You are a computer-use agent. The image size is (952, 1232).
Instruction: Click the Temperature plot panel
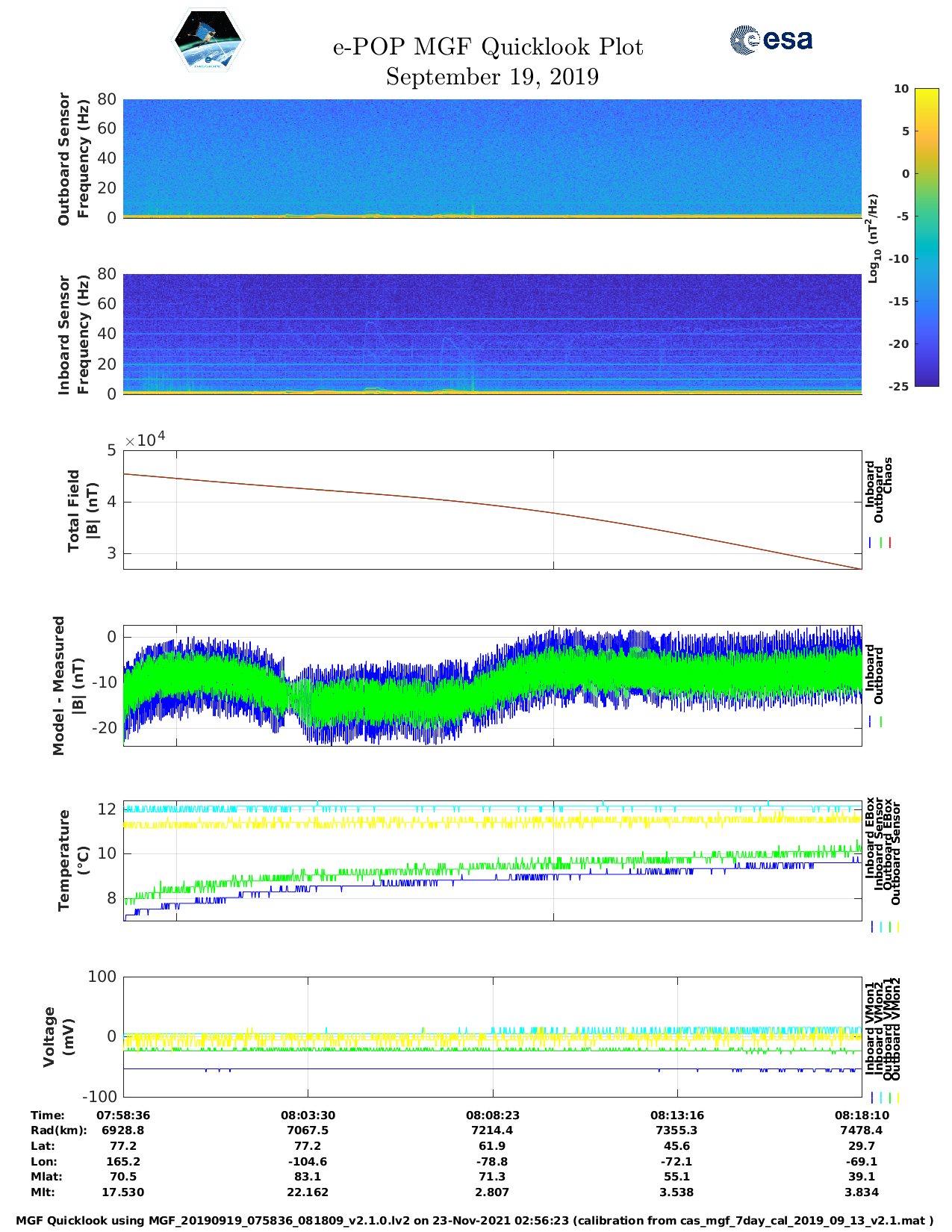[x=492, y=861]
